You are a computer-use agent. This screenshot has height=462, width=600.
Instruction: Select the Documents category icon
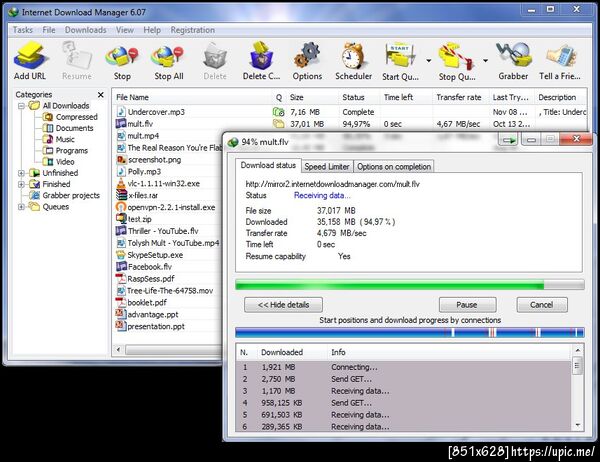pos(47,128)
